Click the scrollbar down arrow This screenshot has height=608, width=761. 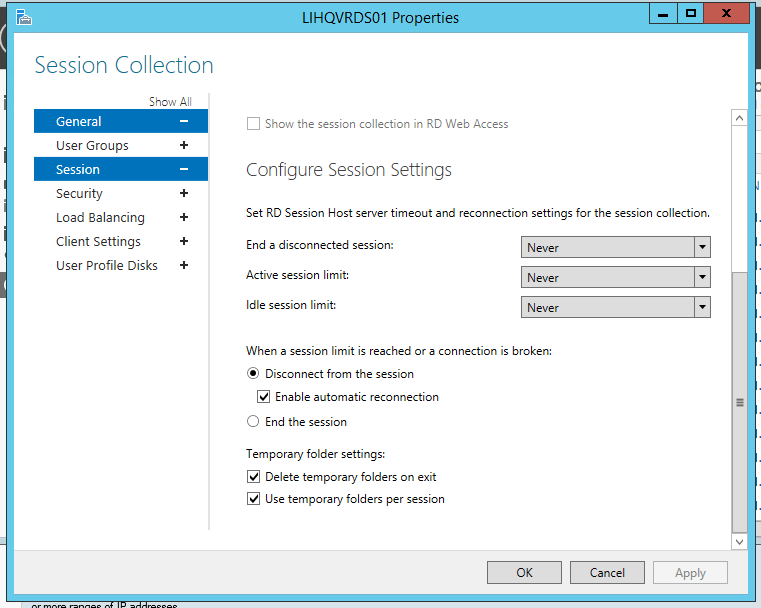coord(739,542)
